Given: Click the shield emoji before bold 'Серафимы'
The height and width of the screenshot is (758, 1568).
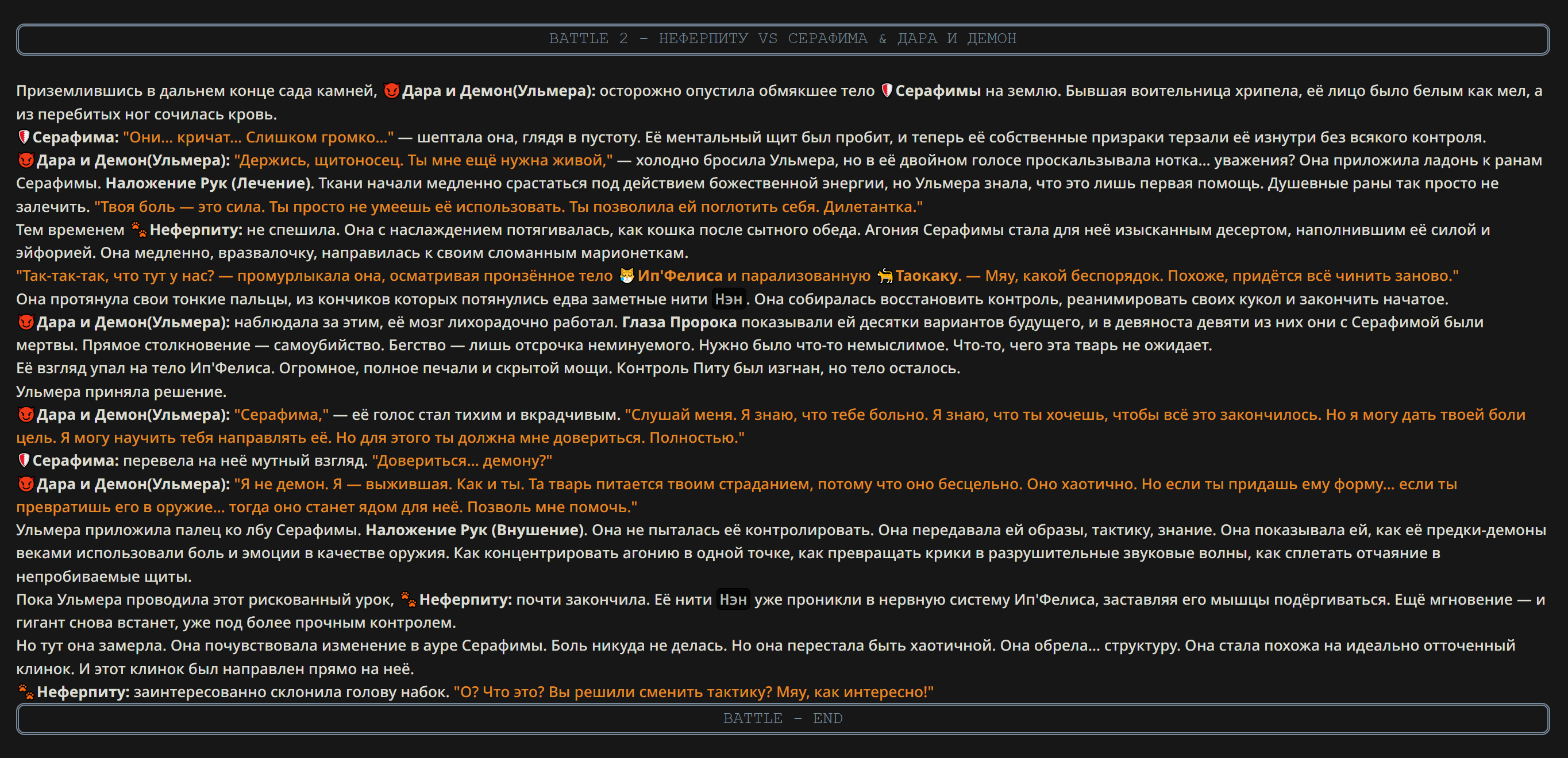Looking at the screenshot, I should 886,91.
